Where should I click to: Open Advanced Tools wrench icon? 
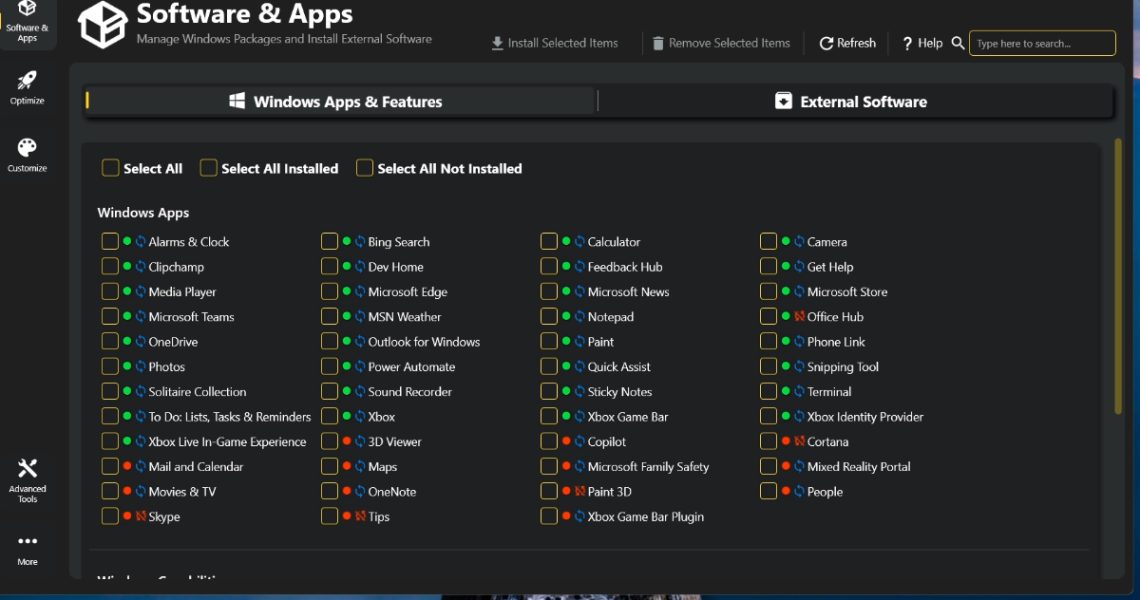pyautogui.click(x=27, y=469)
